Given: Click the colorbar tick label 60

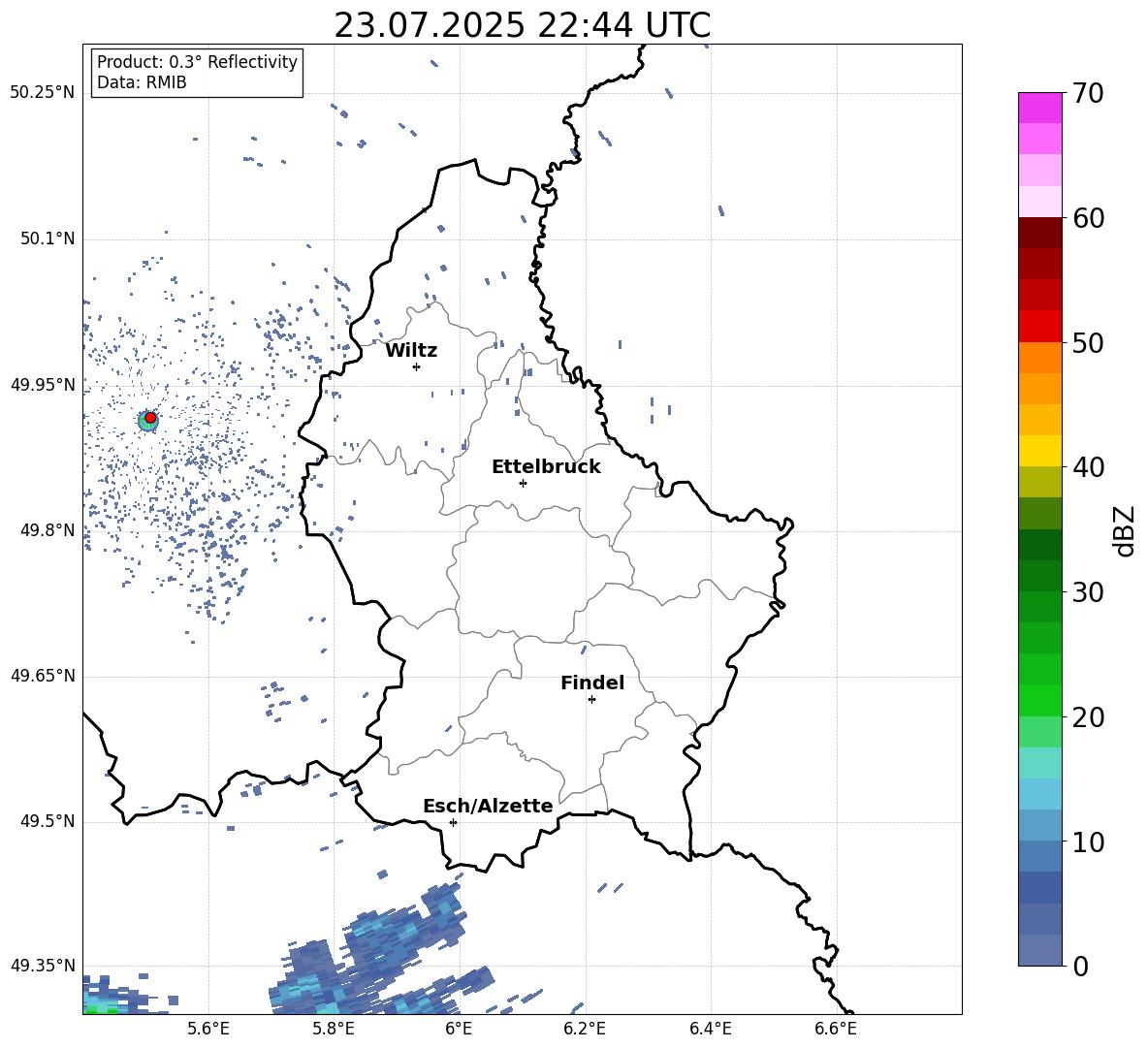Looking at the screenshot, I should [1089, 218].
